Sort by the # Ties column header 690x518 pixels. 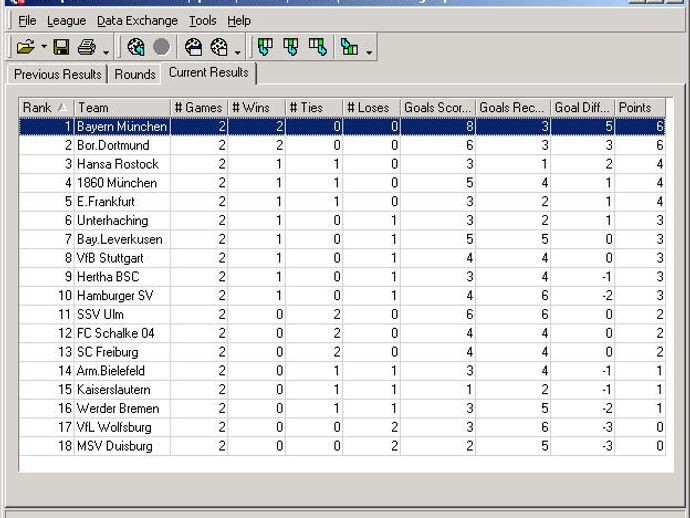[x=314, y=107]
